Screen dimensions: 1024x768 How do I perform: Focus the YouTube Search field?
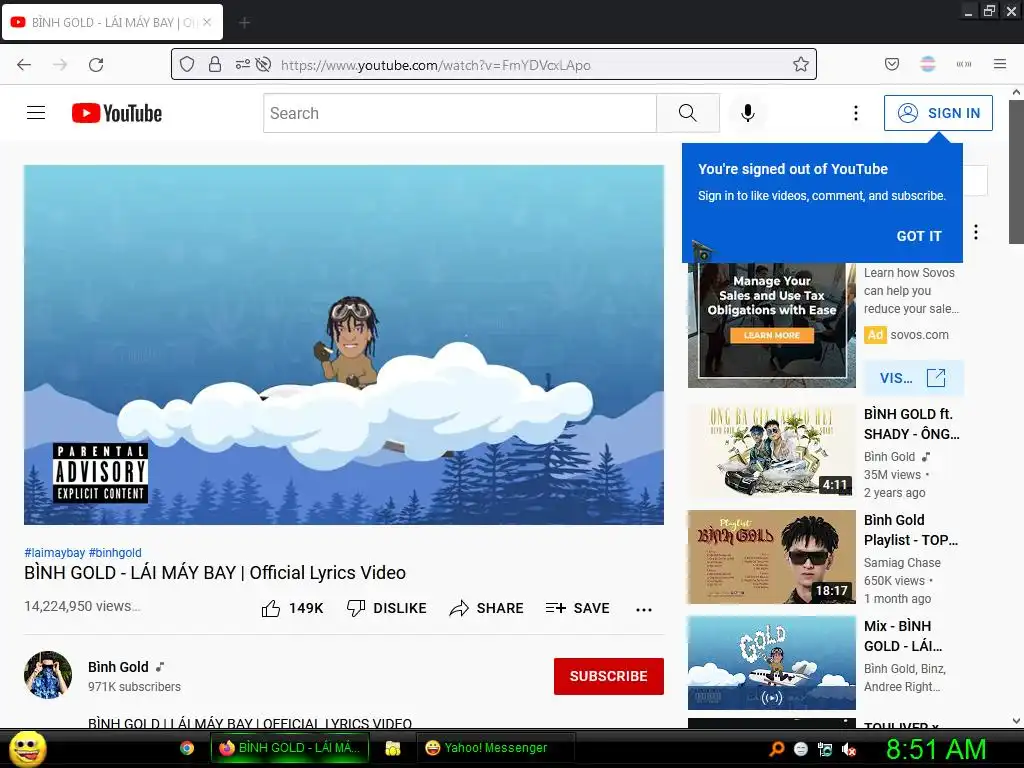click(x=460, y=113)
